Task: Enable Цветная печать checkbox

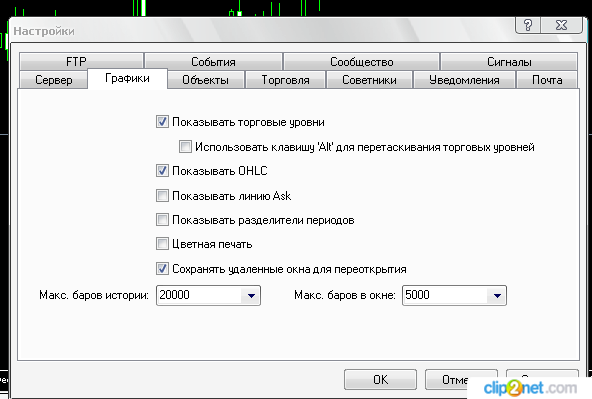Action: click(162, 244)
